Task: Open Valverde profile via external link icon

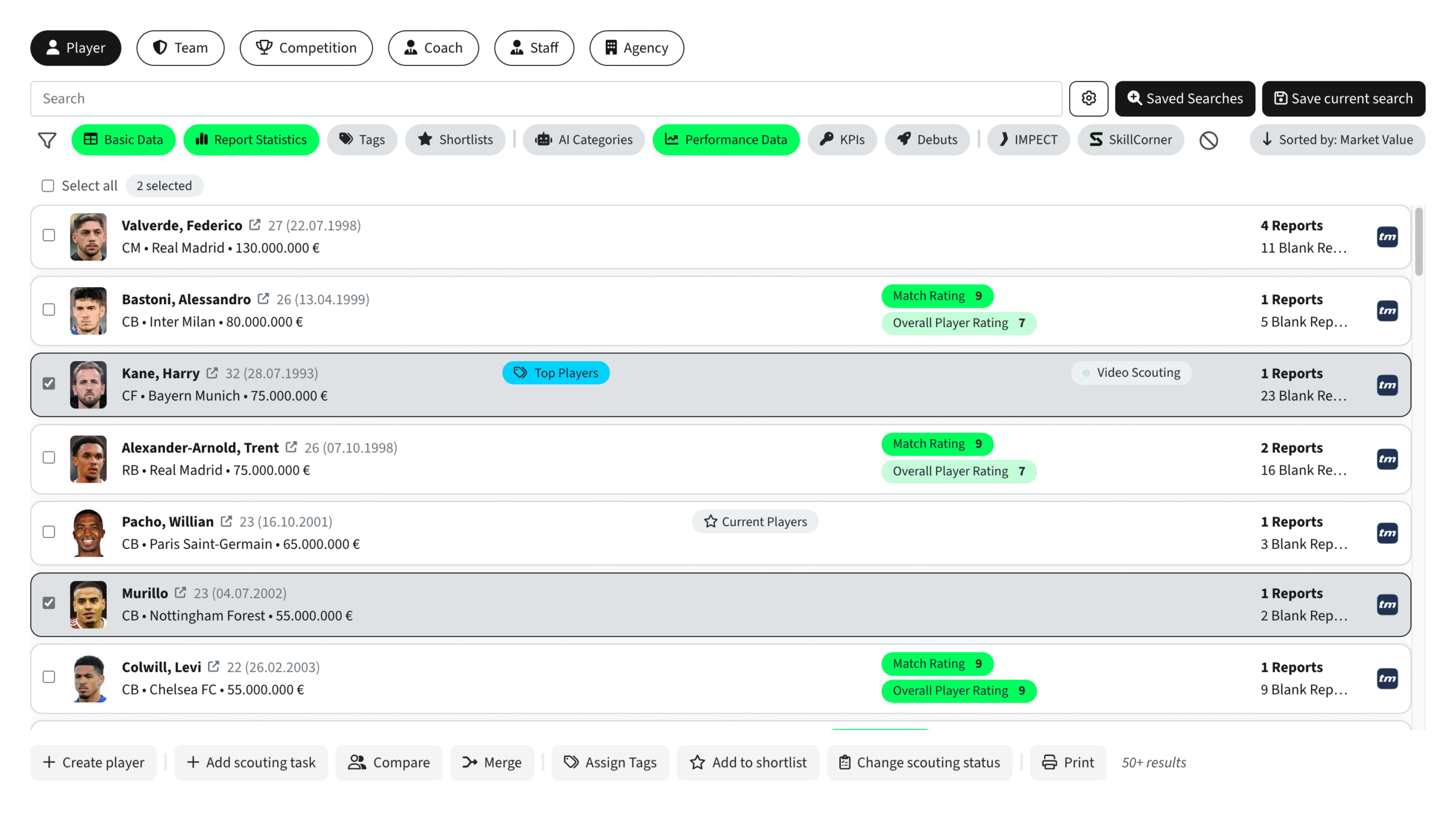Action: coord(255,225)
